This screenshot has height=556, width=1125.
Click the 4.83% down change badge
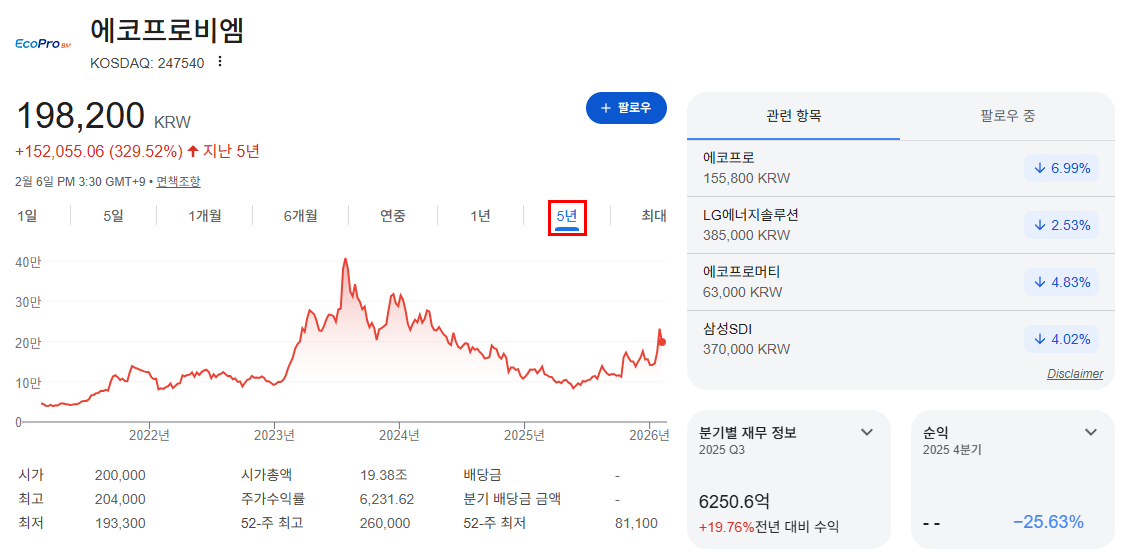(1061, 282)
